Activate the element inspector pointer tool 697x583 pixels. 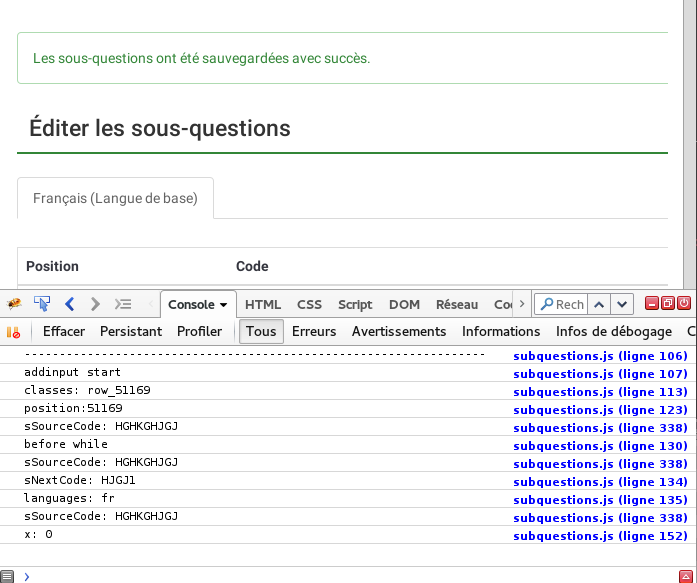click(42, 304)
